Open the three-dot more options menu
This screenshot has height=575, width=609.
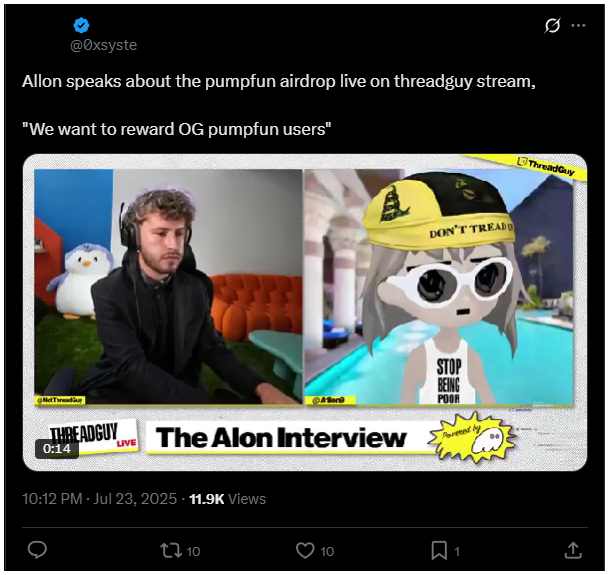click(578, 26)
